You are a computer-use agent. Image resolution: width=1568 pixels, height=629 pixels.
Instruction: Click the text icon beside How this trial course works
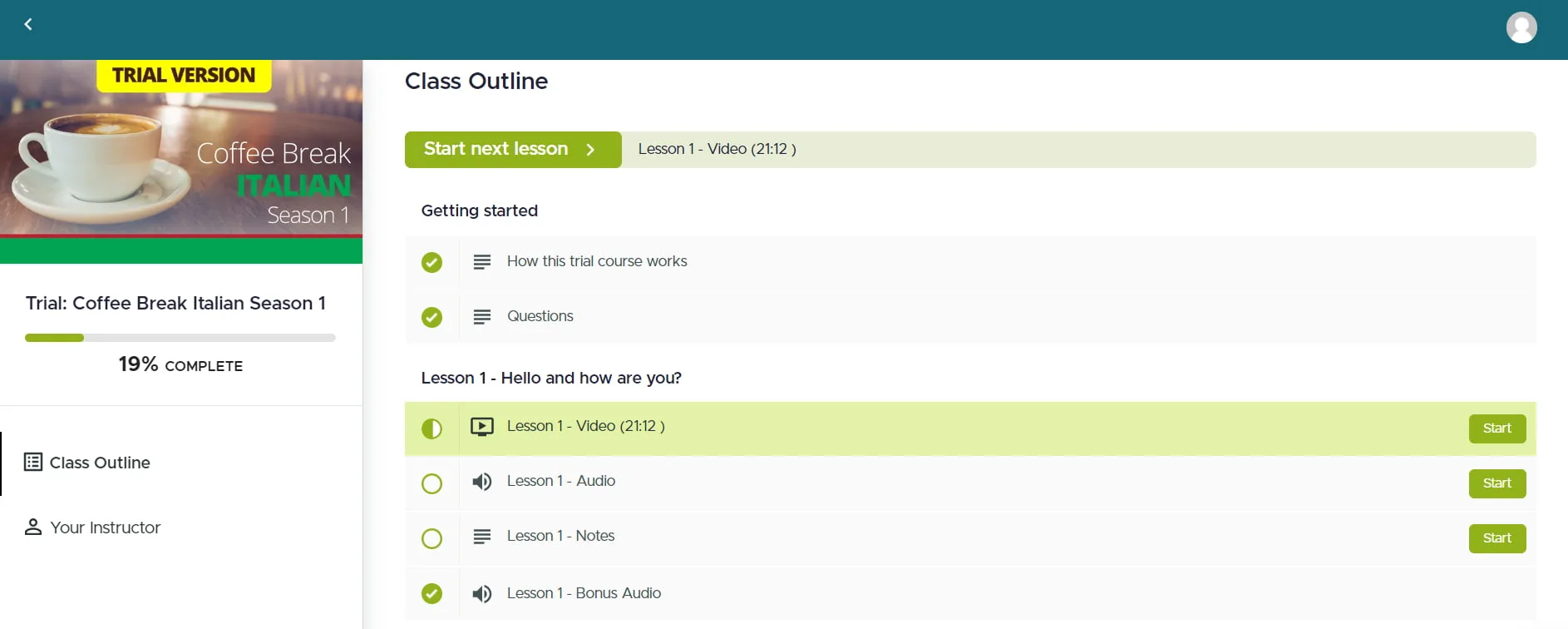tap(482, 262)
